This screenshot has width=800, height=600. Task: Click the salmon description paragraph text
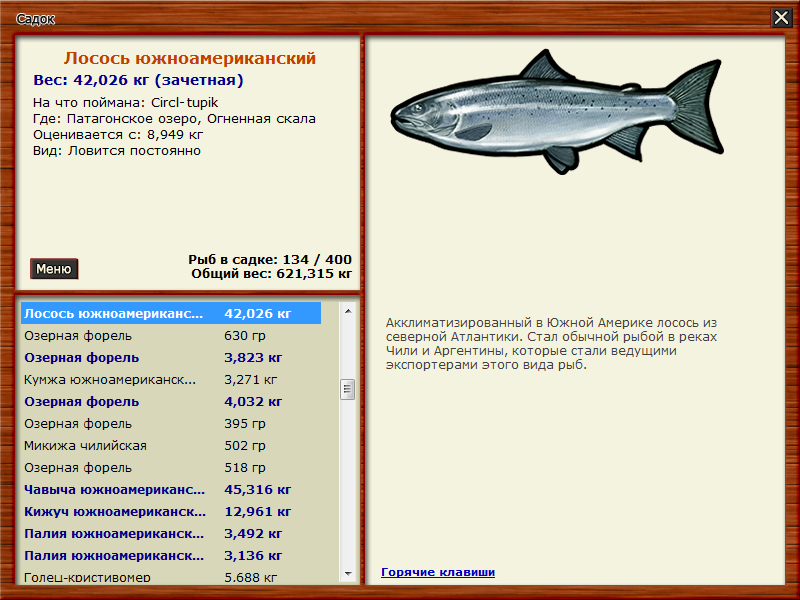pyautogui.click(x=551, y=343)
